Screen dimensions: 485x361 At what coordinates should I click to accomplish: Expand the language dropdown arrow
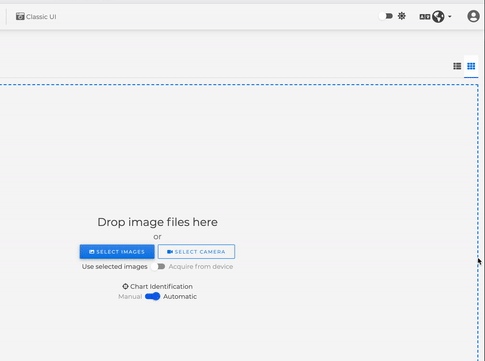click(x=450, y=16)
